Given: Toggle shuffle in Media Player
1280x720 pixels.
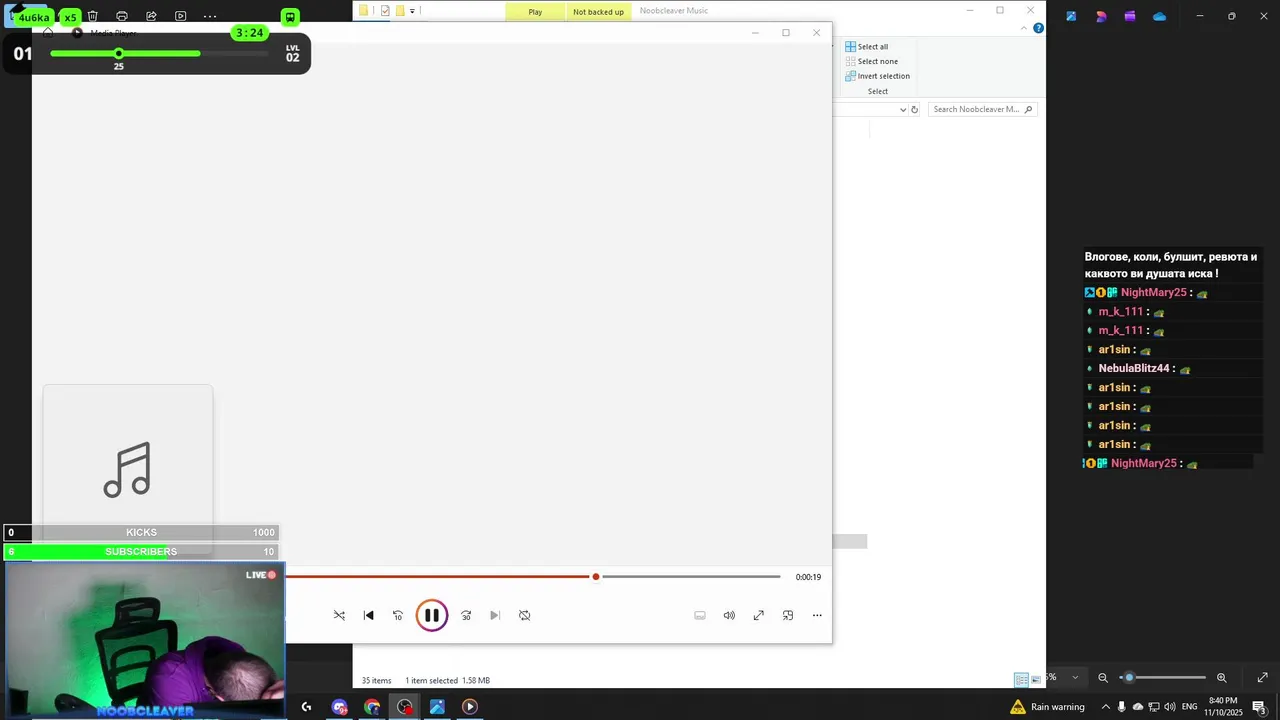Looking at the screenshot, I should click(x=339, y=615).
